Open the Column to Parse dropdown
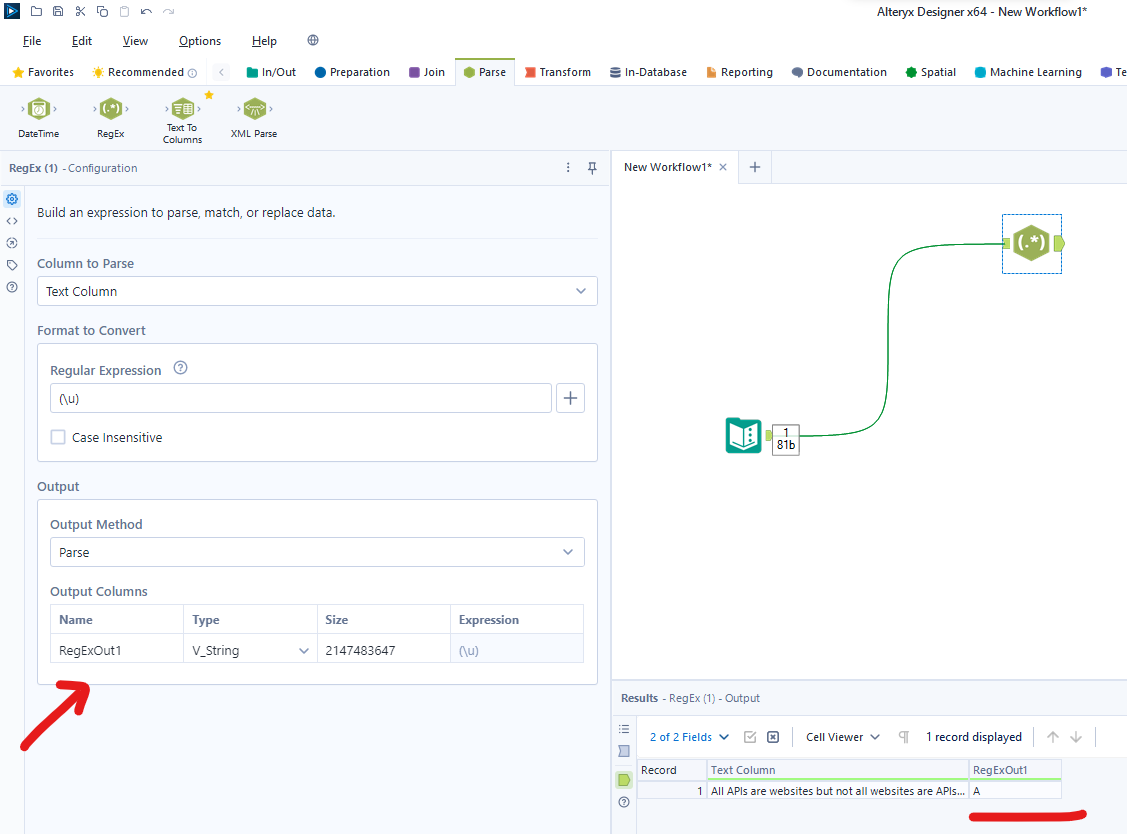1127x834 pixels. tap(317, 291)
